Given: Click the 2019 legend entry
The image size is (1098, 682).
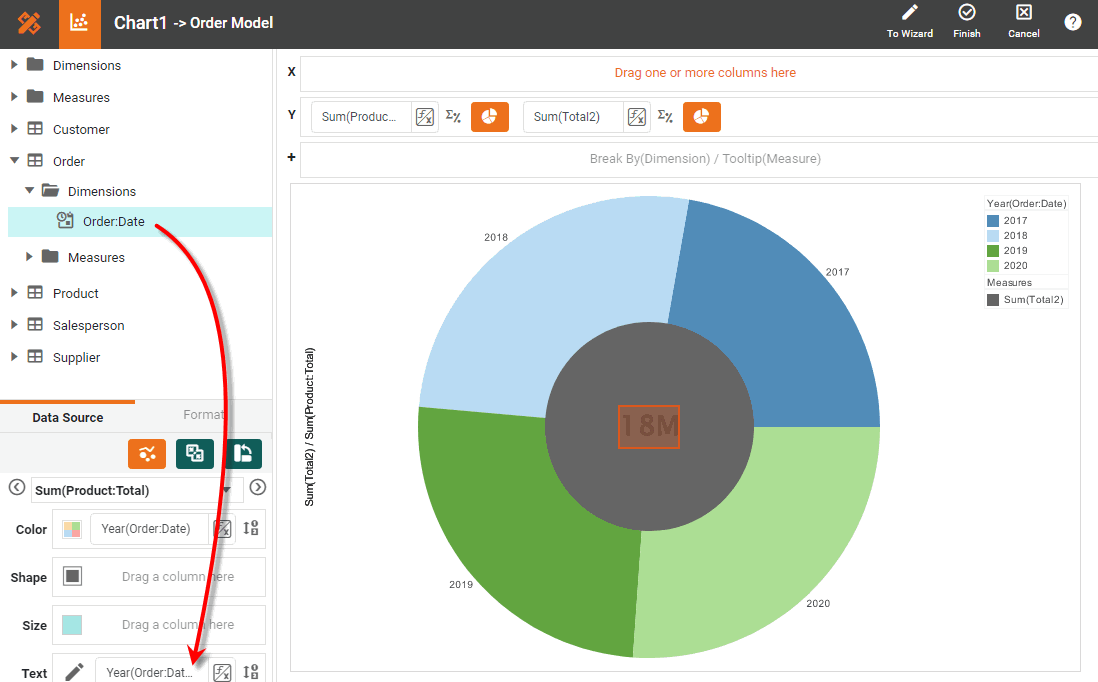Looking at the screenshot, I should point(1014,251).
